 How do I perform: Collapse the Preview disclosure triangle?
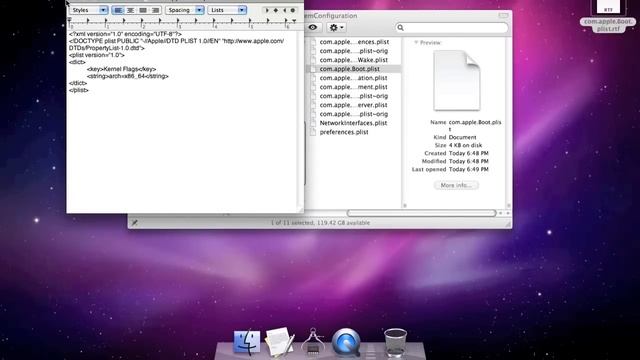(416, 42)
